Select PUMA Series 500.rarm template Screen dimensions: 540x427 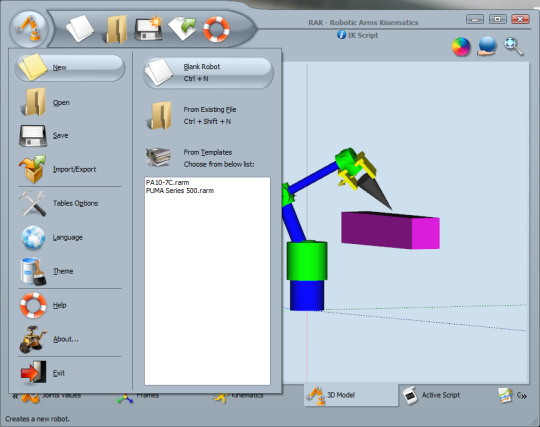point(180,190)
